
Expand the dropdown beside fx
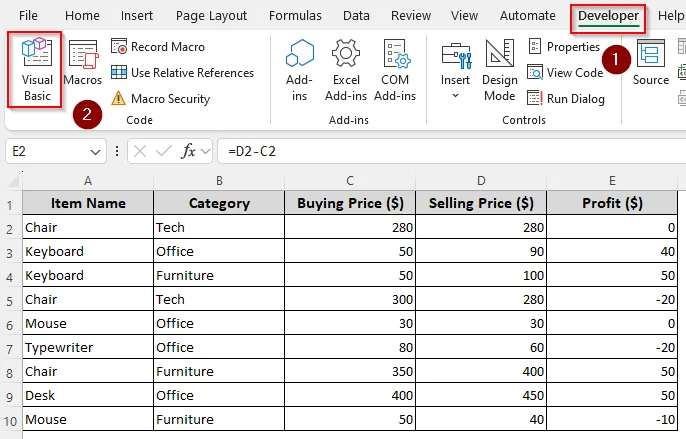tap(205, 151)
